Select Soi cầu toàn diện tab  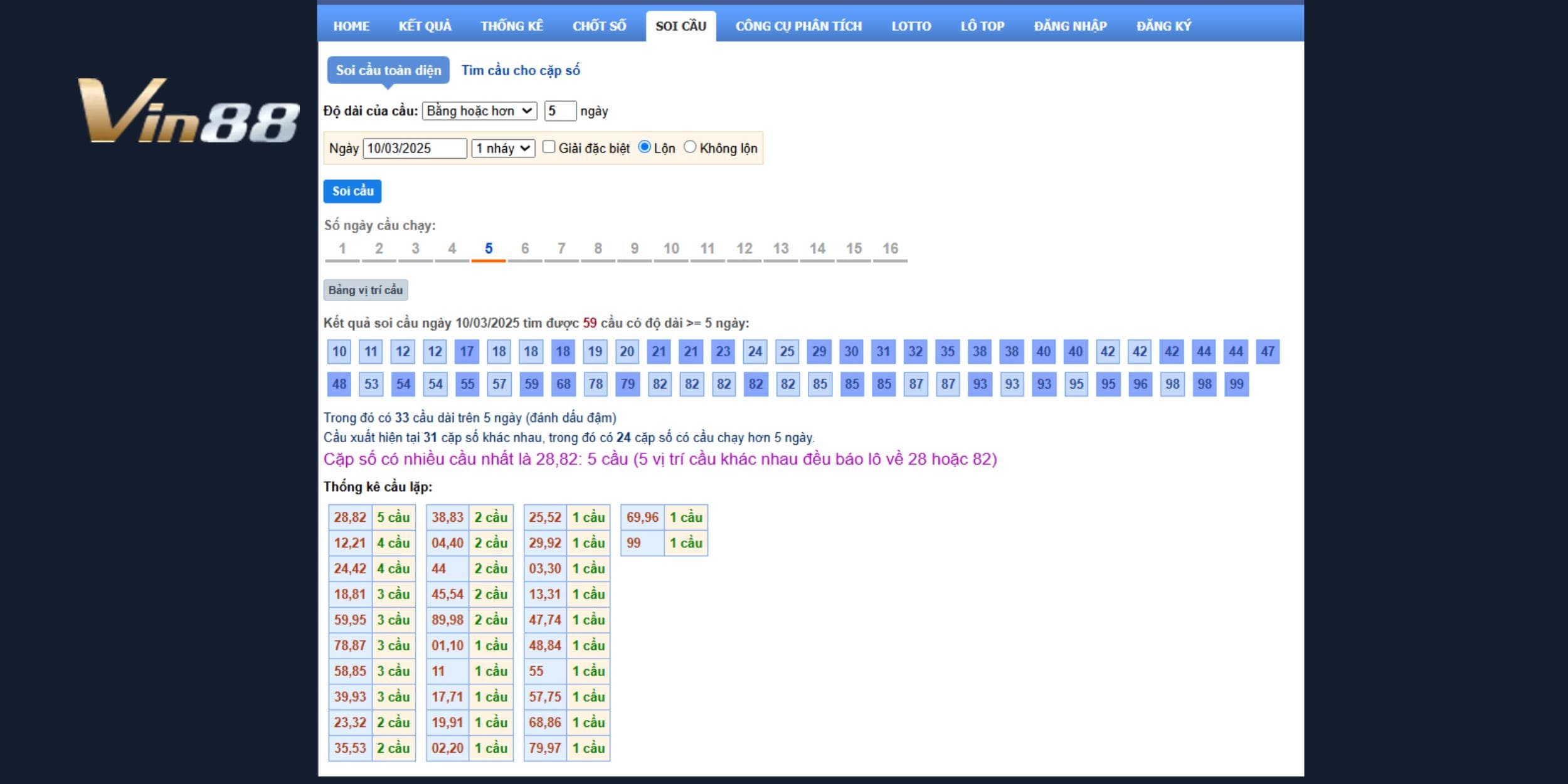point(388,70)
